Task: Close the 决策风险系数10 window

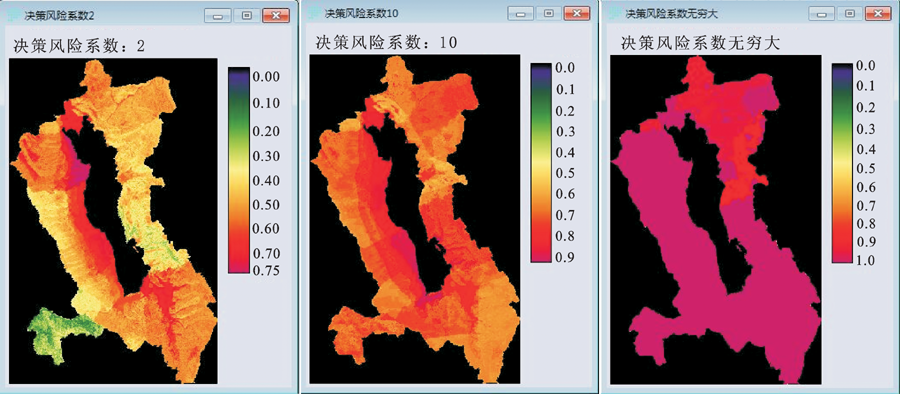Action: click(577, 13)
